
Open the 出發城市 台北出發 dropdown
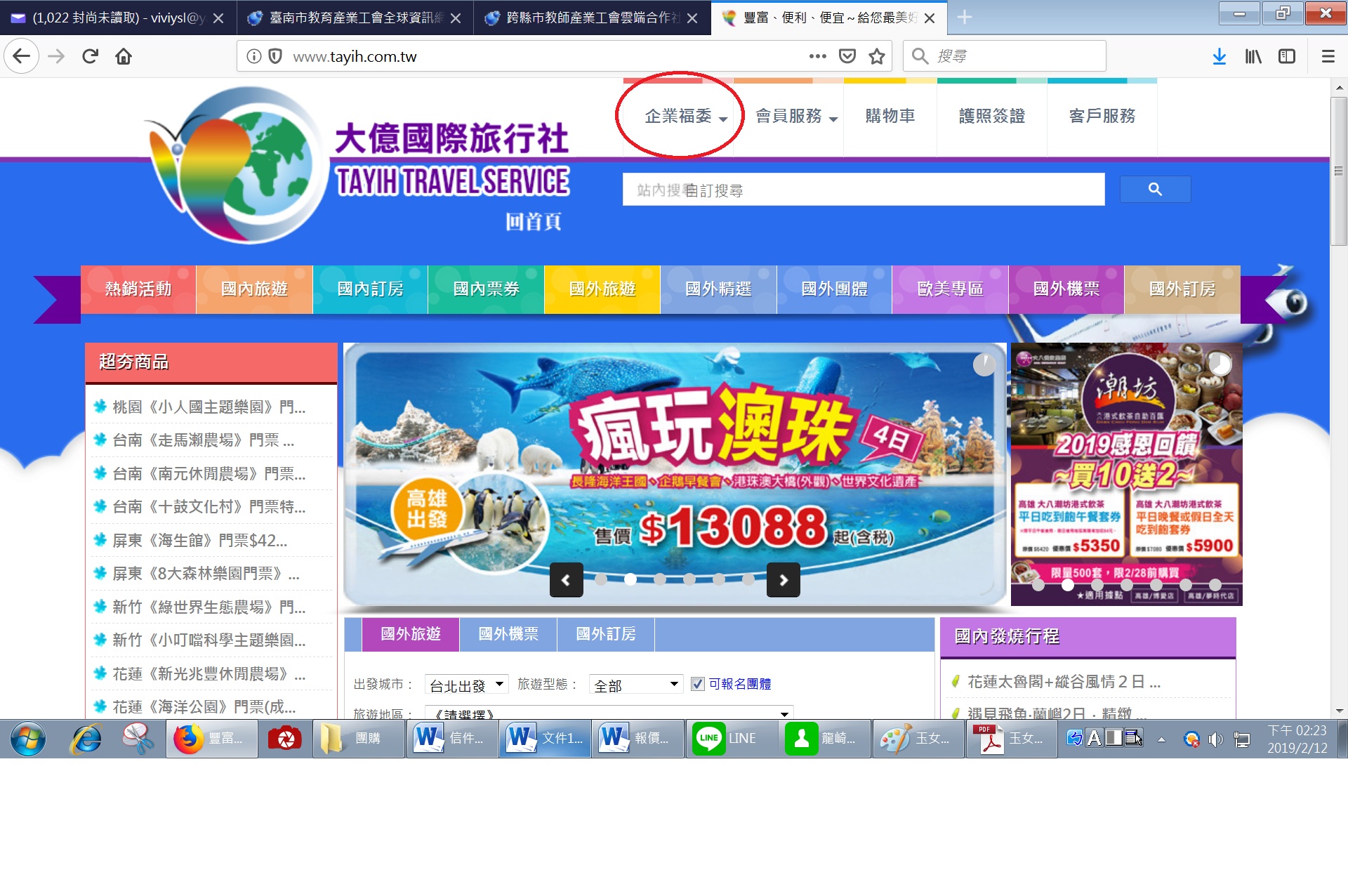point(467,685)
